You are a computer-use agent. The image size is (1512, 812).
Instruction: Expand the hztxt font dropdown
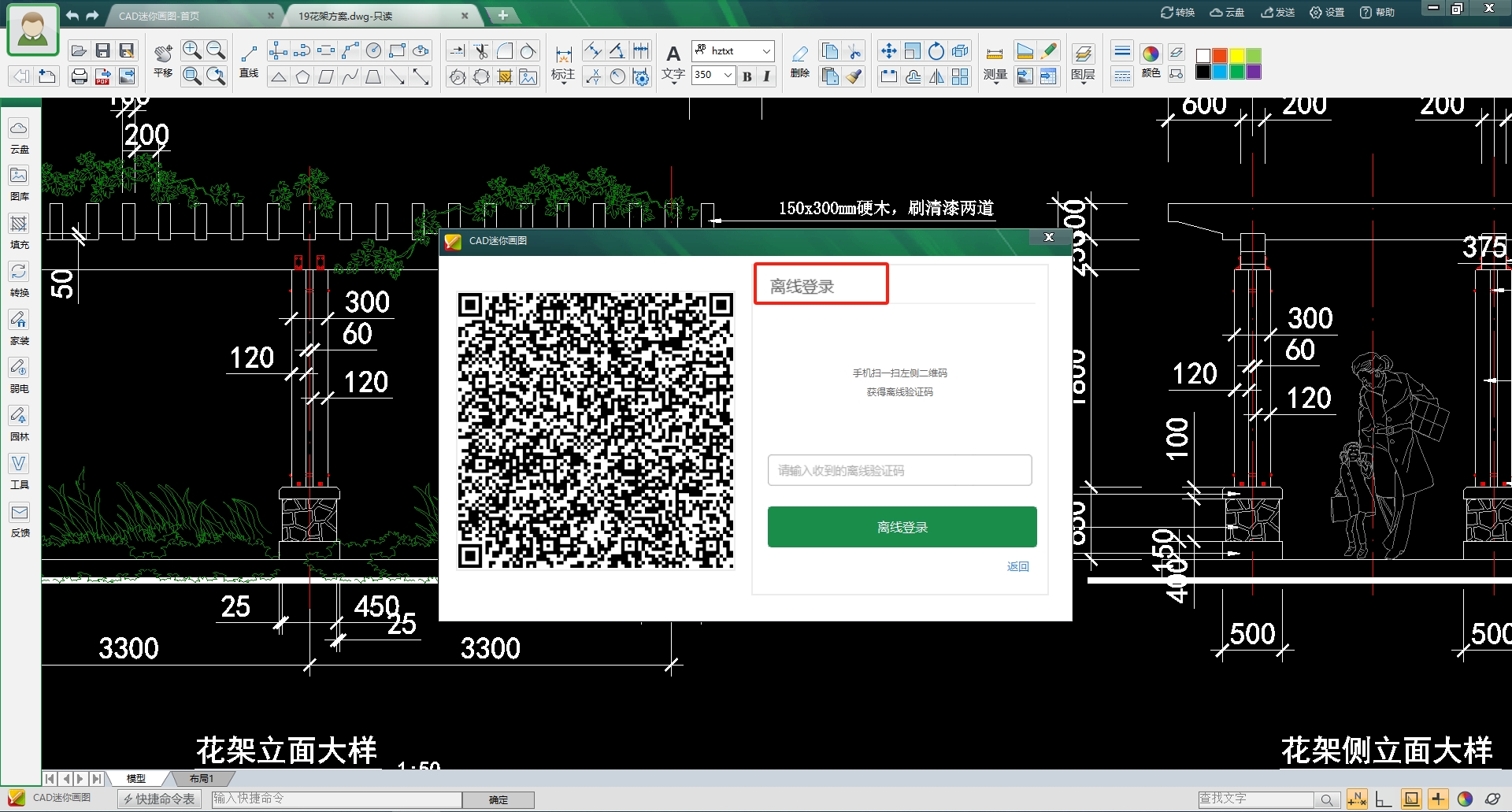(766, 51)
